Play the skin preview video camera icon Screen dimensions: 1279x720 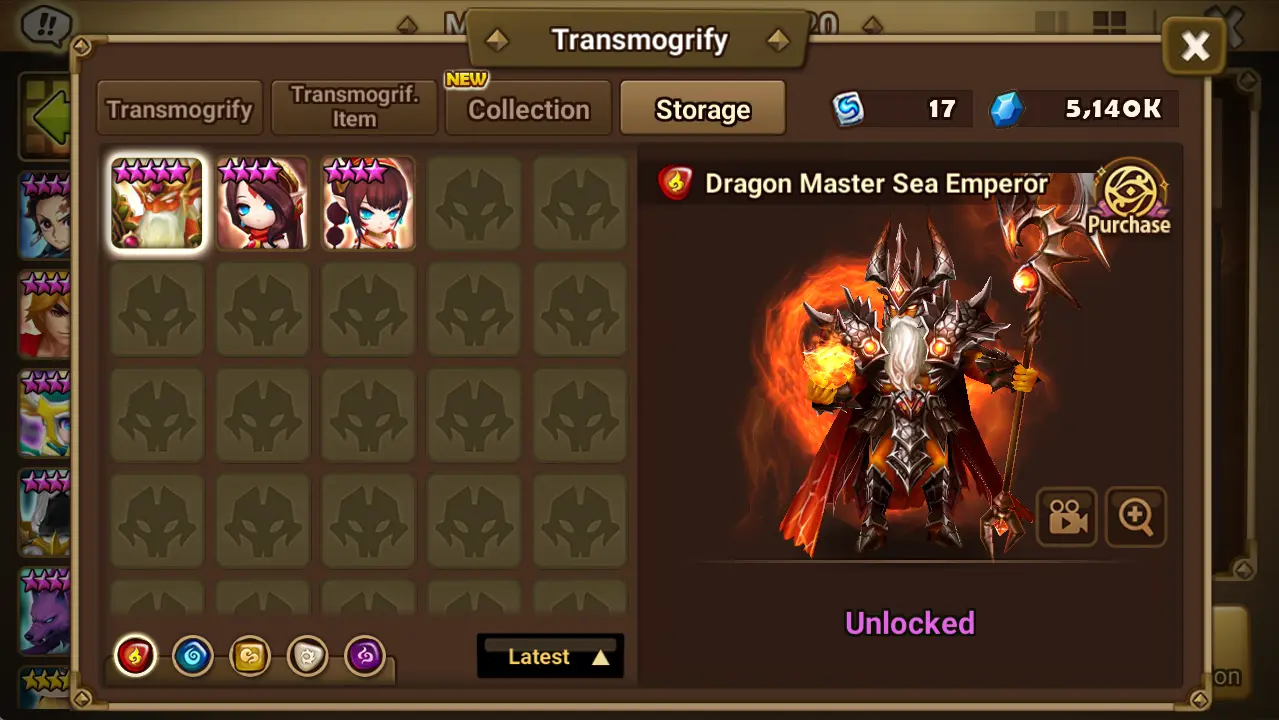pos(1067,517)
